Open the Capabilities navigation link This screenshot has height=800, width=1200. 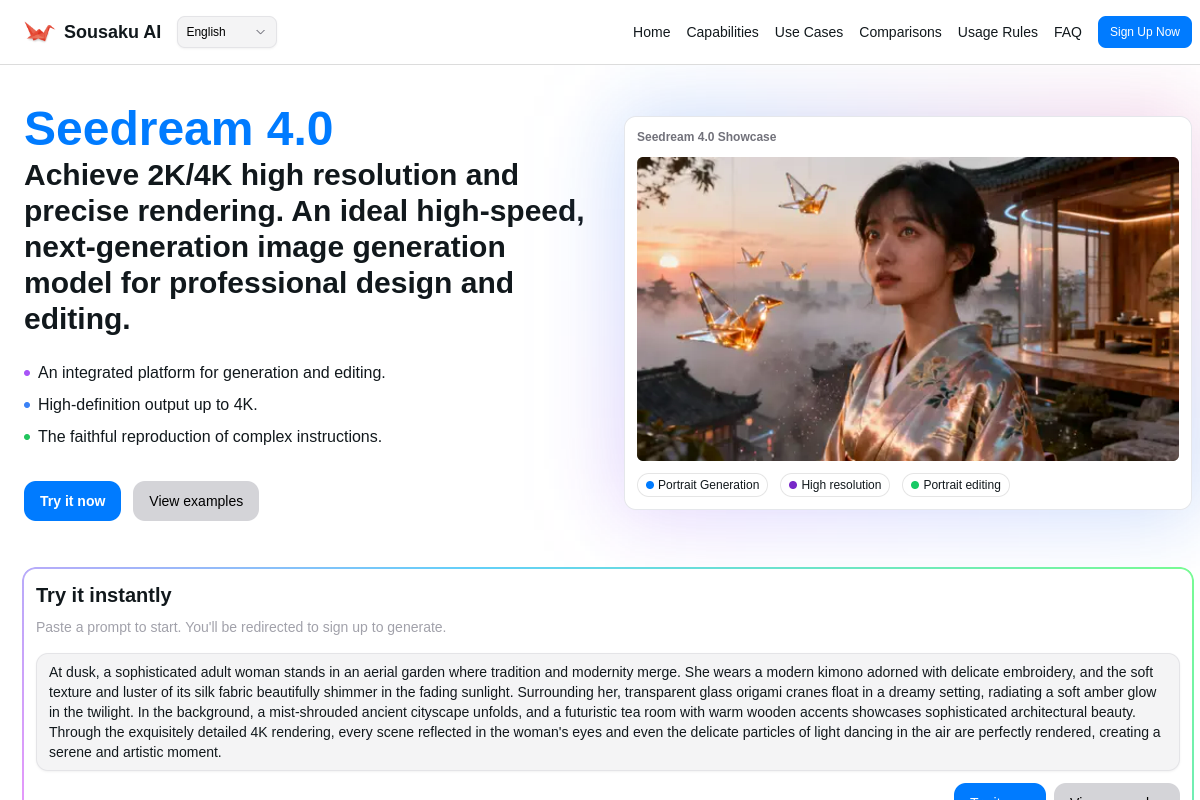(722, 32)
